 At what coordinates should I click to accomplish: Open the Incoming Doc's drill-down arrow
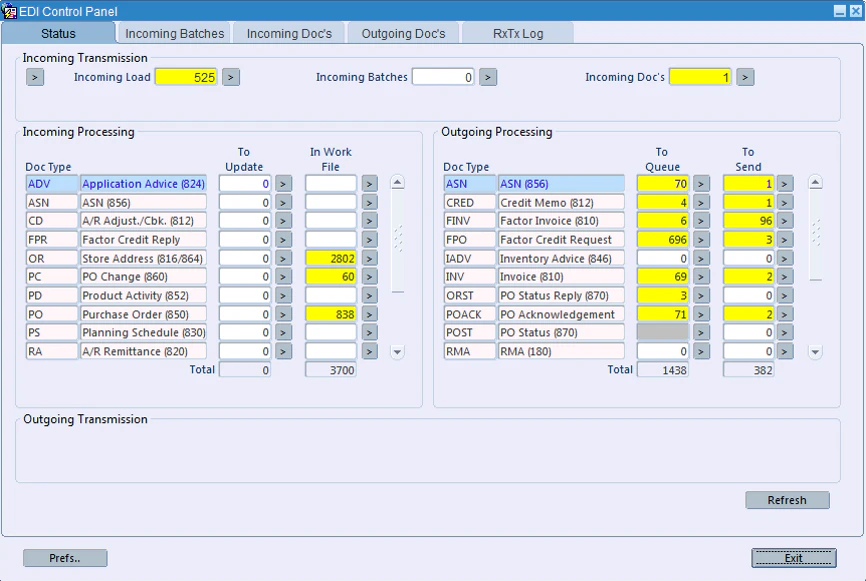coord(744,76)
